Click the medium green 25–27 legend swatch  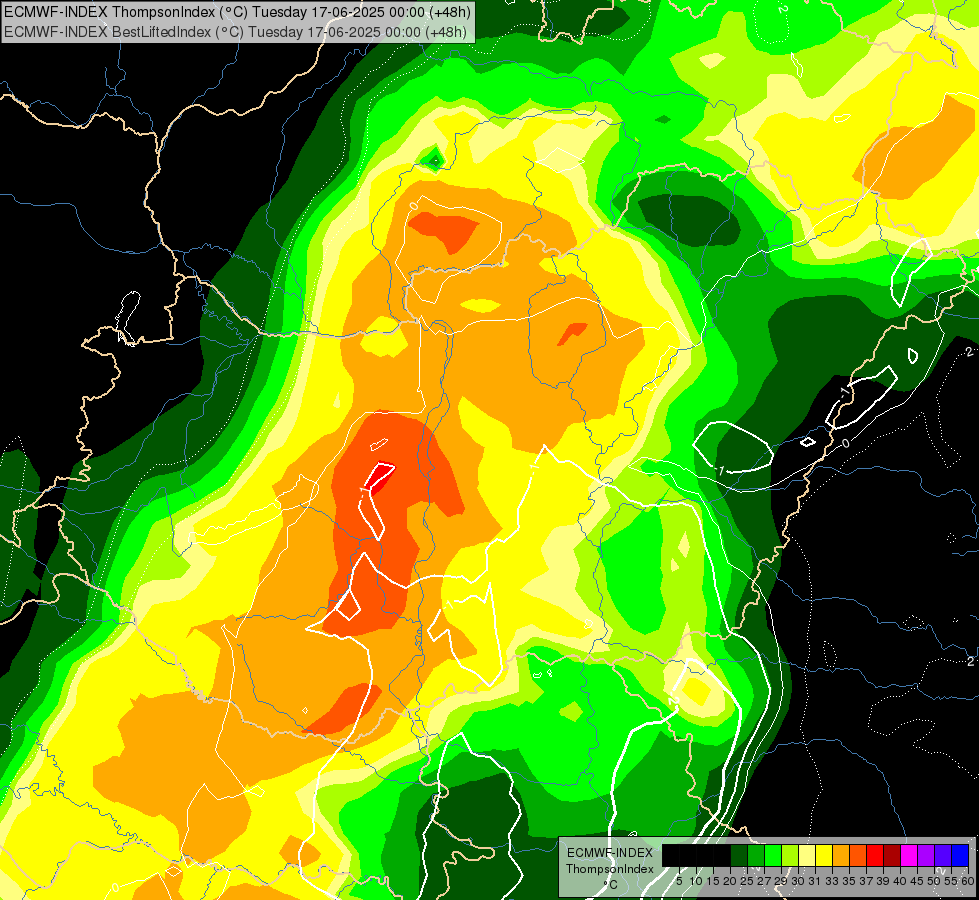(756, 855)
